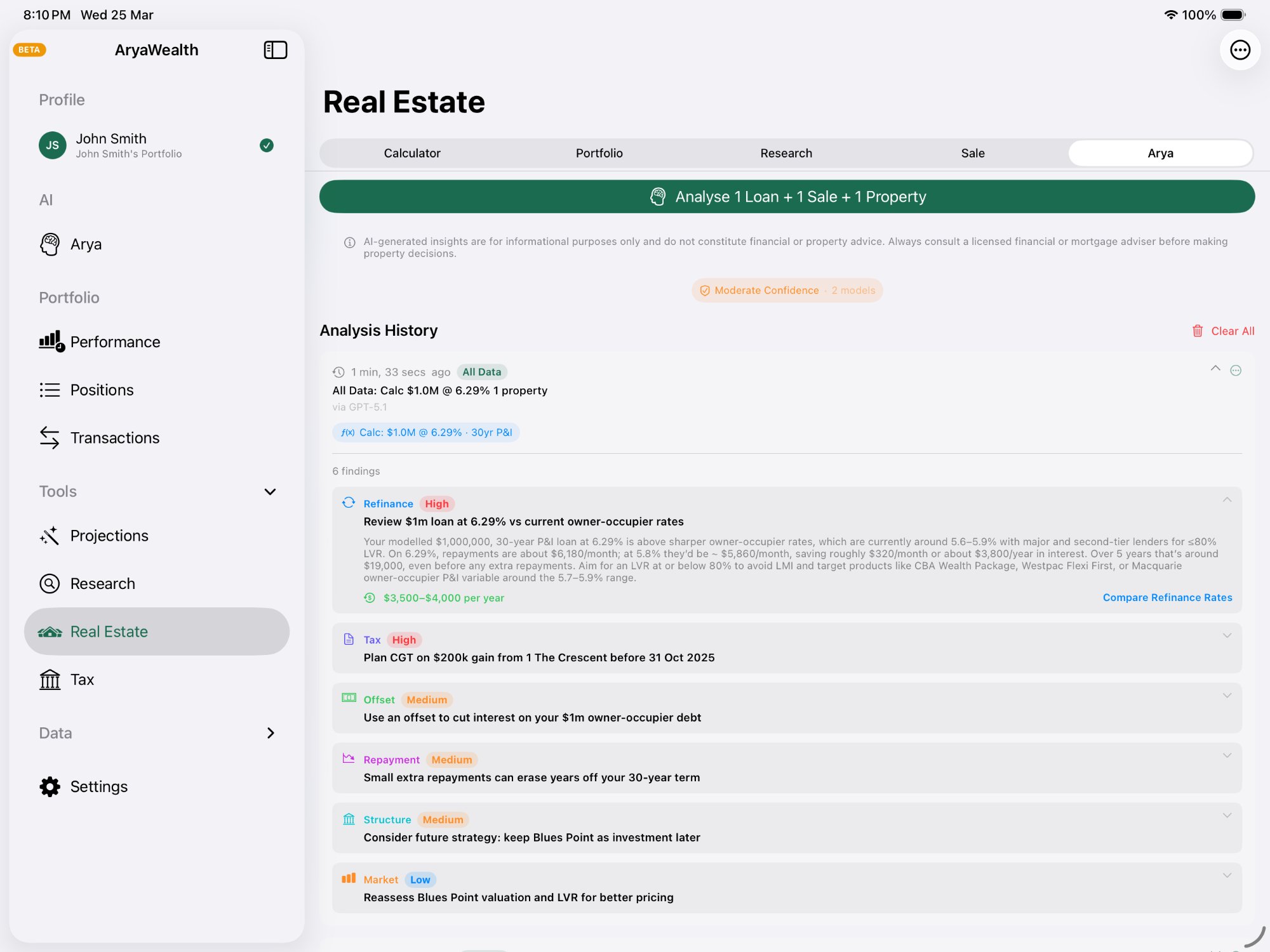Open Transactions from the sidebar

114,437
